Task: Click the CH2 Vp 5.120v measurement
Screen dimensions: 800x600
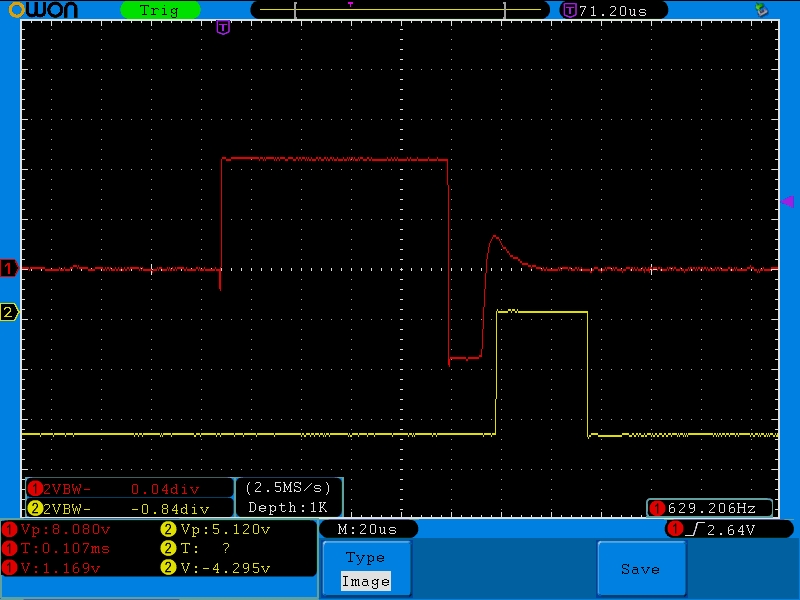Action: pyautogui.click(x=225, y=529)
